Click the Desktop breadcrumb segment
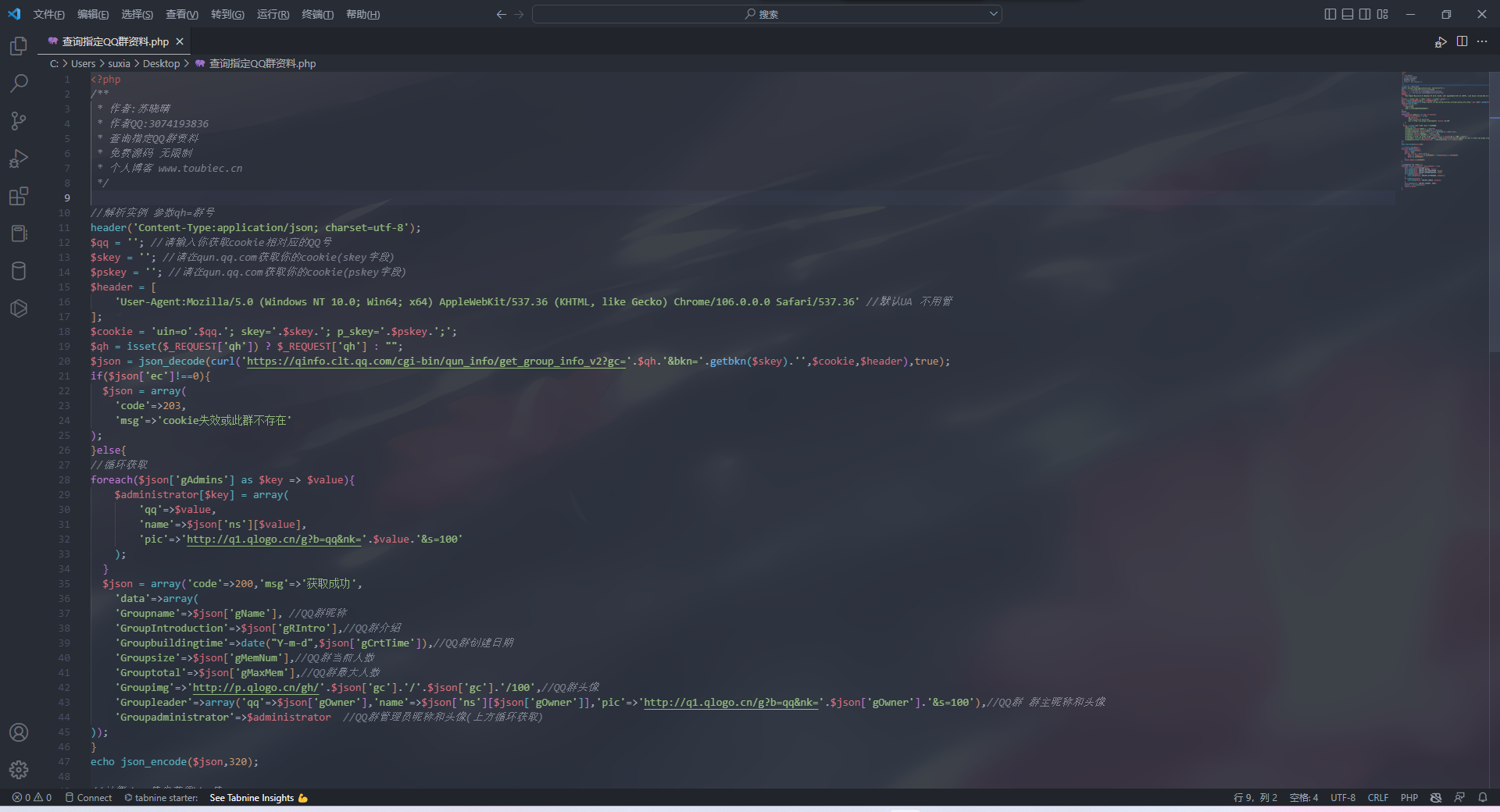This screenshot has width=1500, height=812. (x=161, y=63)
